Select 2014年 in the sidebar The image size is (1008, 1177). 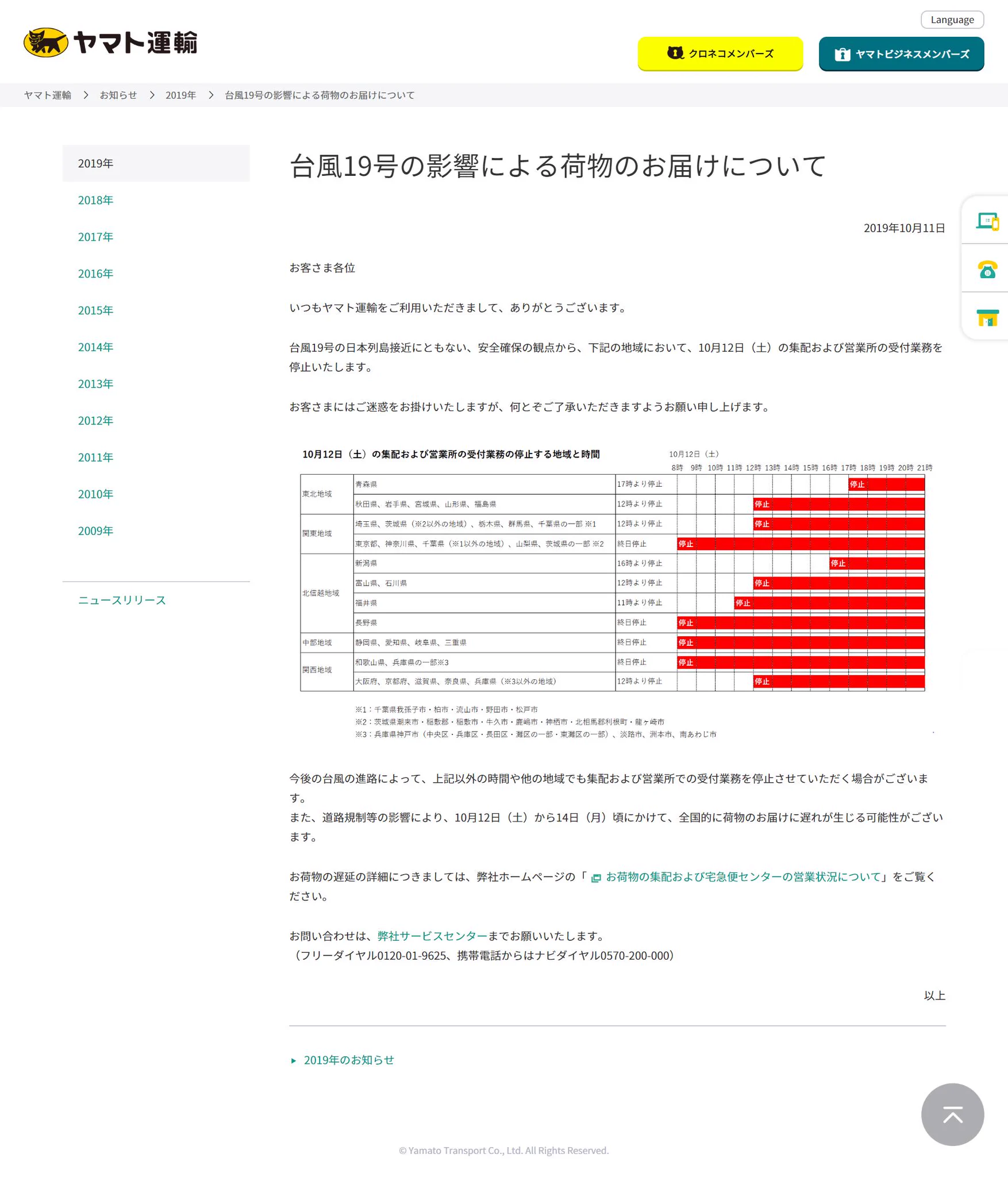pos(95,347)
